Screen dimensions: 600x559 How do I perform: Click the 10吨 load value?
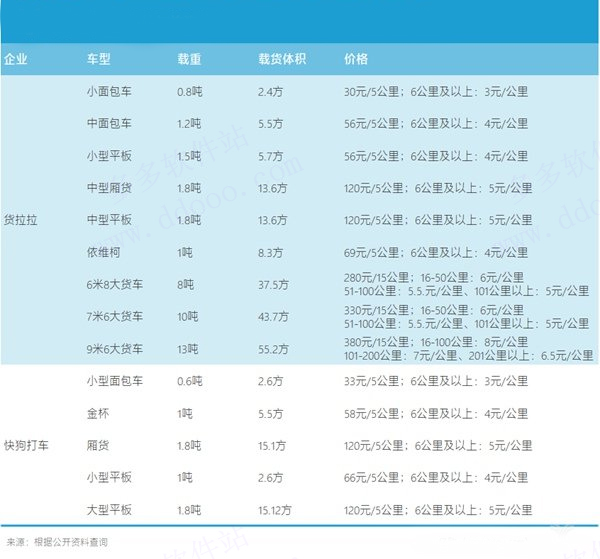pyautogui.click(x=188, y=317)
